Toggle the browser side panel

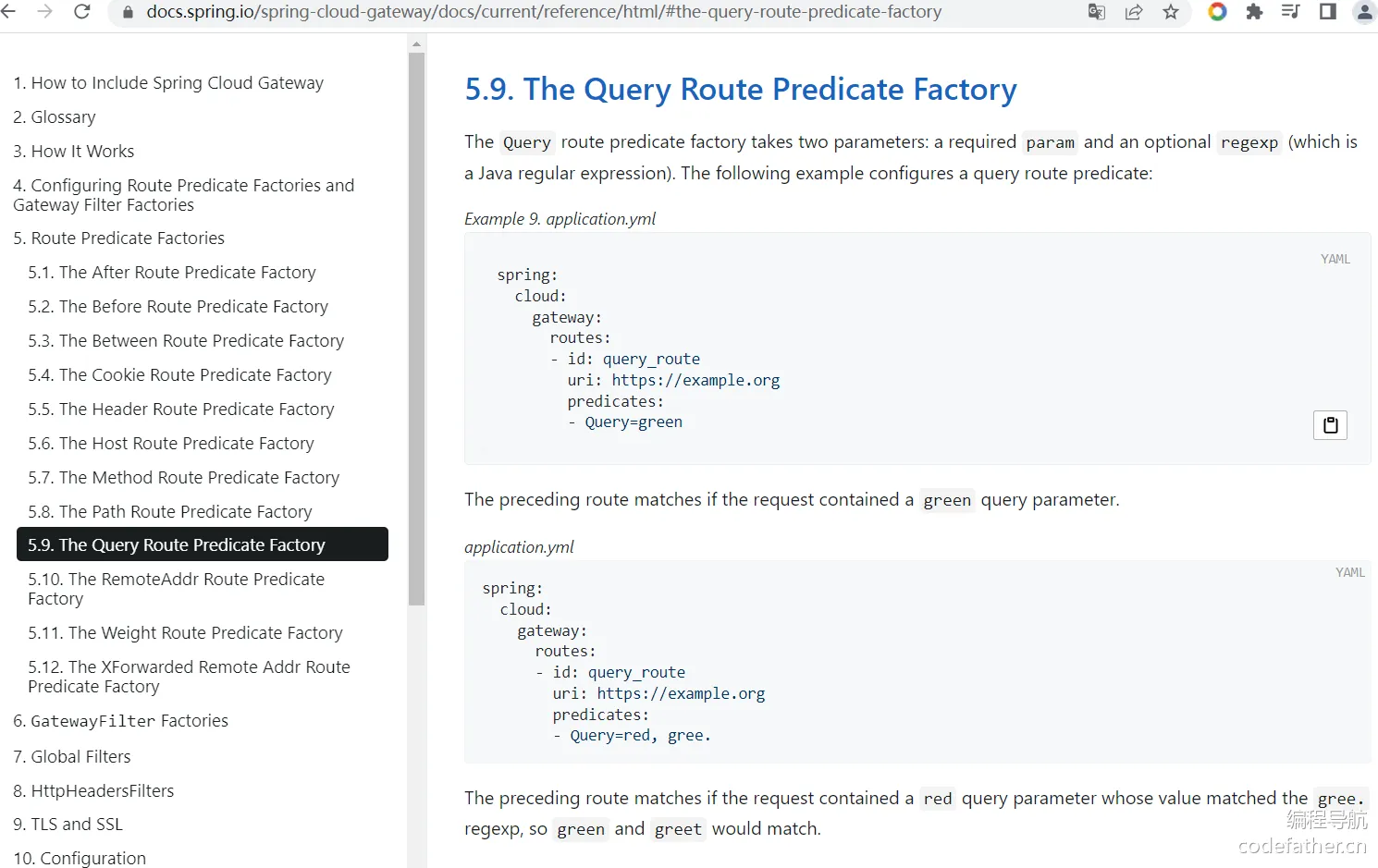[1328, 12]
